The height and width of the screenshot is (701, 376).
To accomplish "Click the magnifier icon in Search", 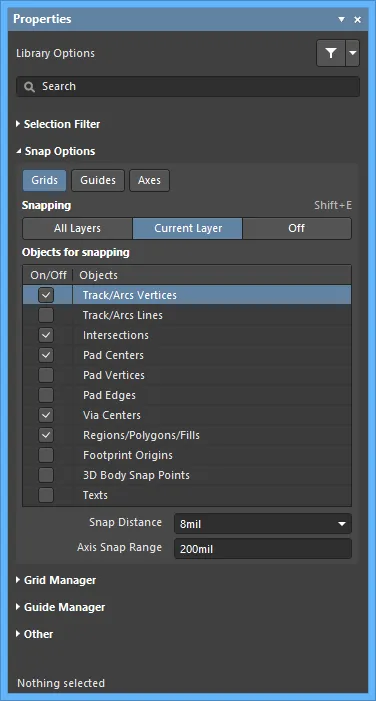I will [x=30, y=87].
